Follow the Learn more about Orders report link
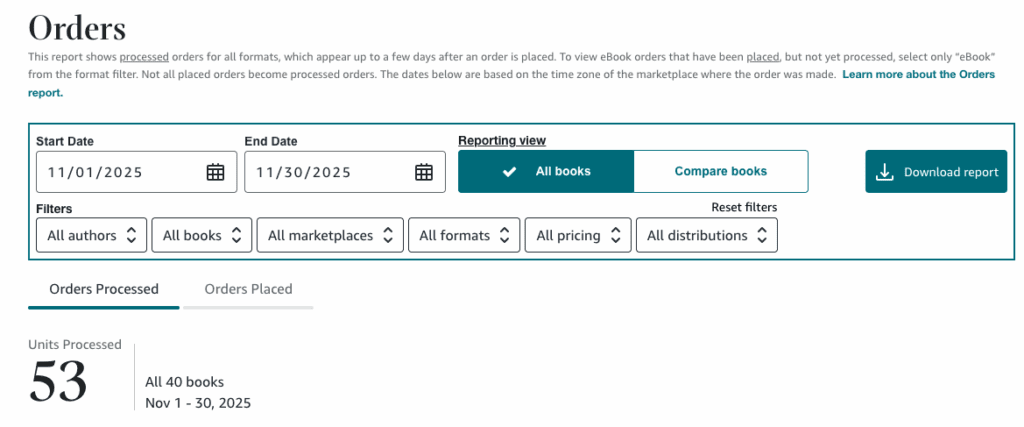The width and height of the screenshot is (1024, 427). 918,75
